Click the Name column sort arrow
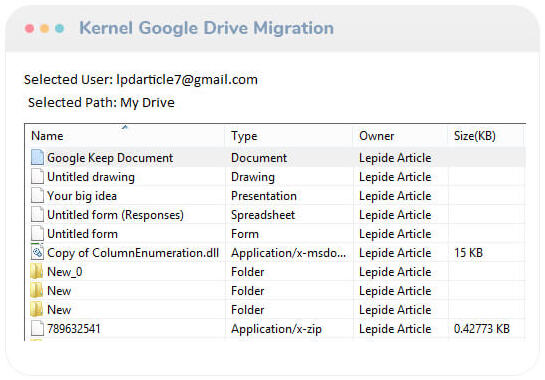 [125, 127]
